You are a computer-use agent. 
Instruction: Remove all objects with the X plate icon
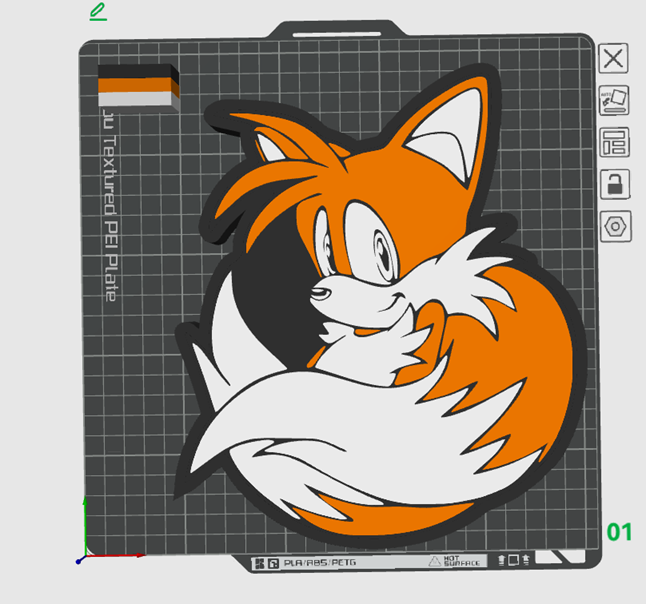point(613,58)
